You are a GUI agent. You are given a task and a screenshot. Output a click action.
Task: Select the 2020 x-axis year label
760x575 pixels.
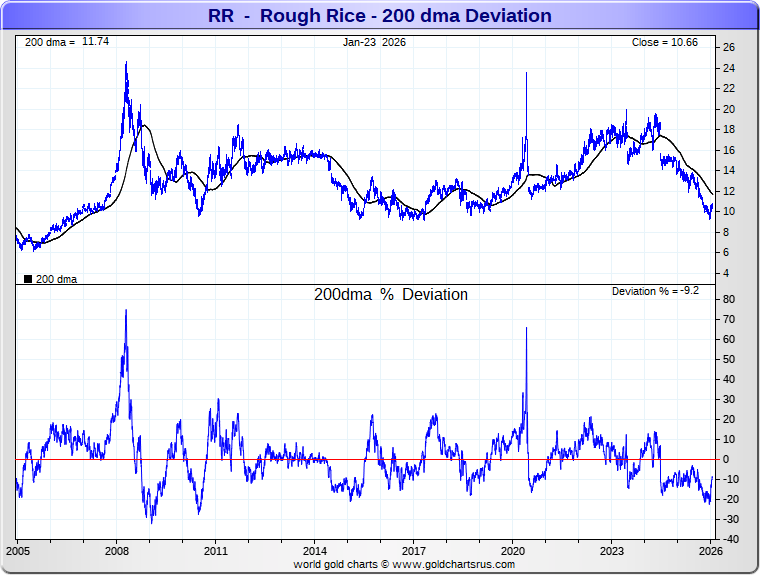pos(512,551)
